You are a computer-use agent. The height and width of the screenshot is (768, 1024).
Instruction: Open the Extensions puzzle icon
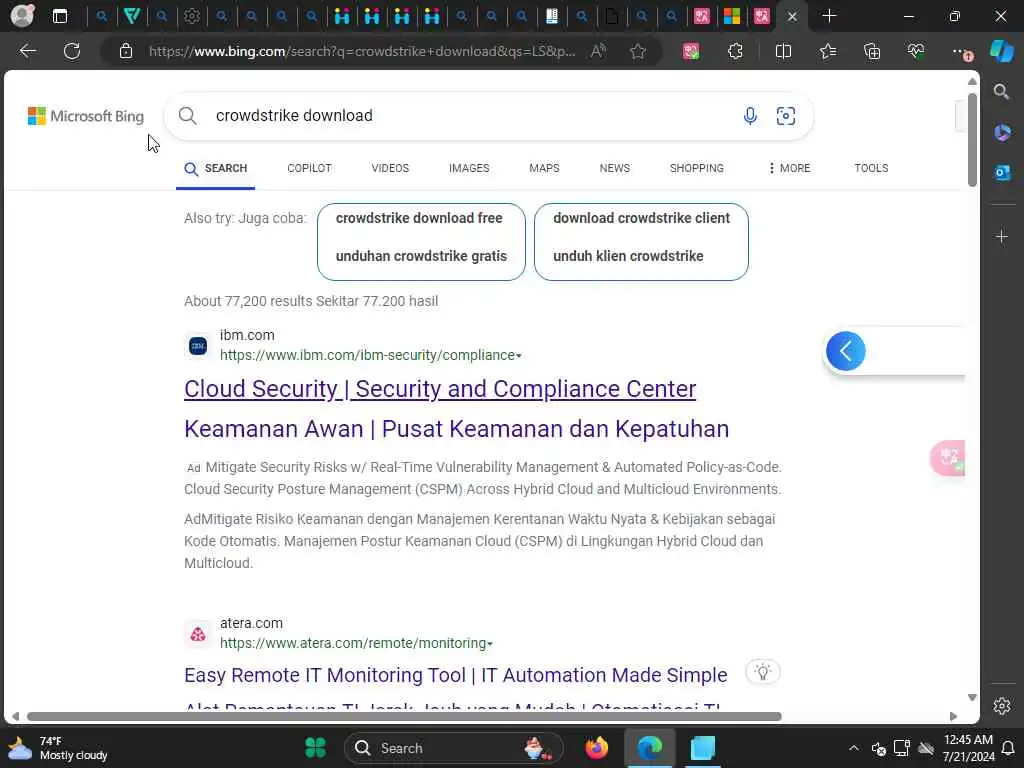[735, 51]
